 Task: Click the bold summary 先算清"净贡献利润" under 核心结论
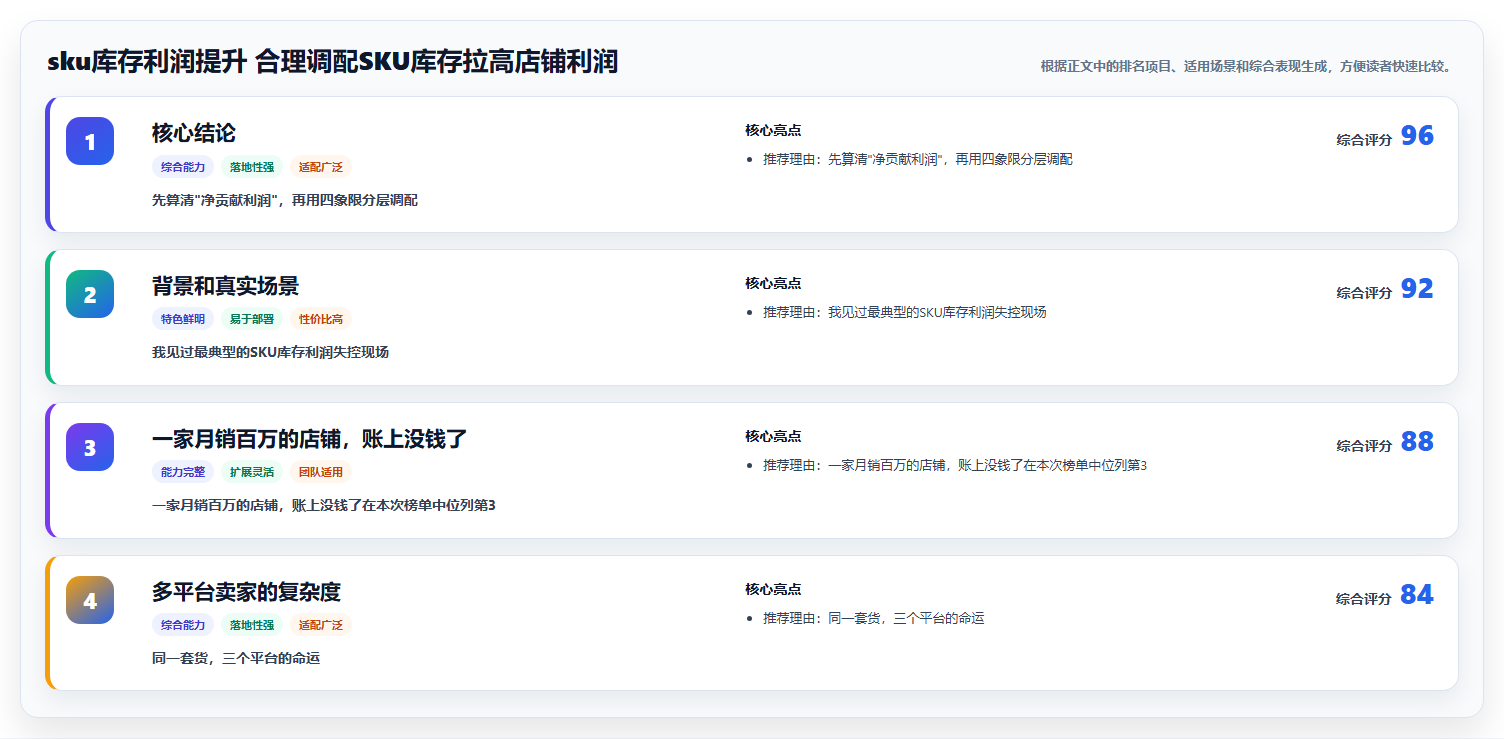(x=285, y=200)
